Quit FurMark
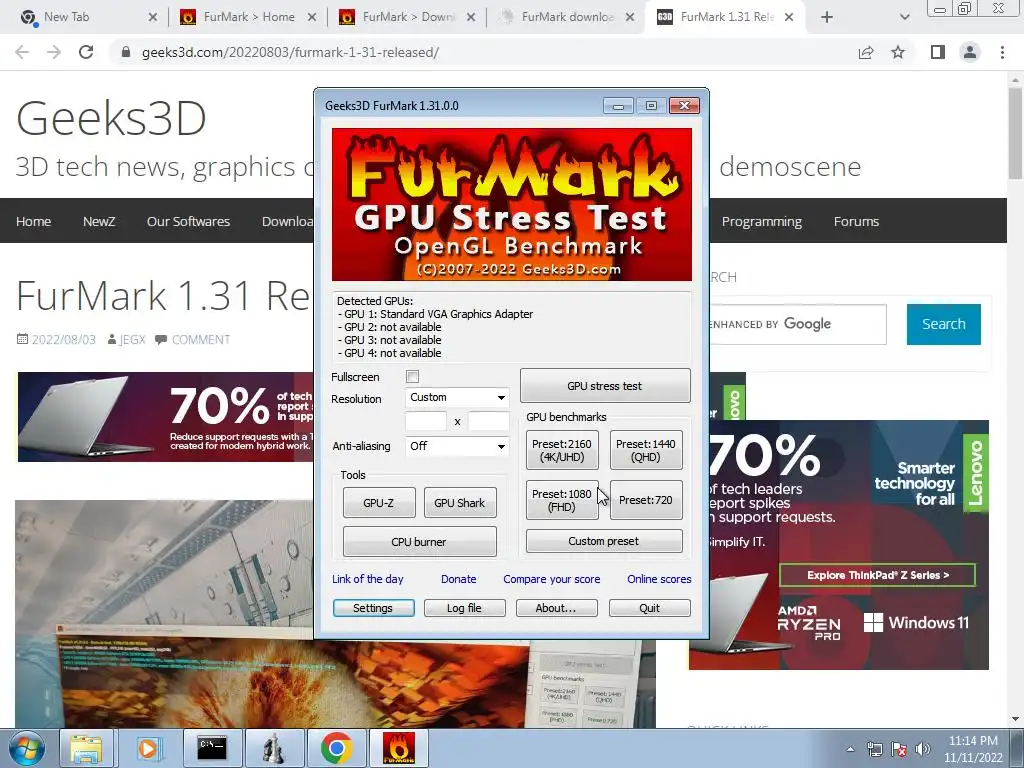 tap(649, 608)
